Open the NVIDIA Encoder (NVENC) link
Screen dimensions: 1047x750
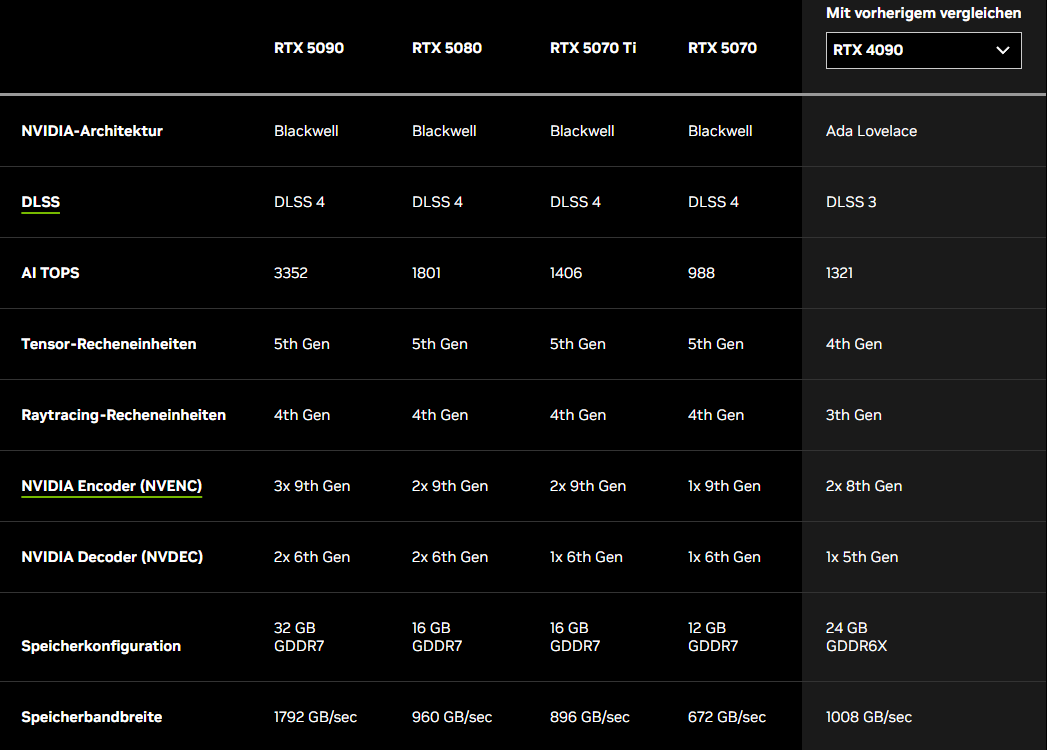pyautogui.click(x=111, y=486)
